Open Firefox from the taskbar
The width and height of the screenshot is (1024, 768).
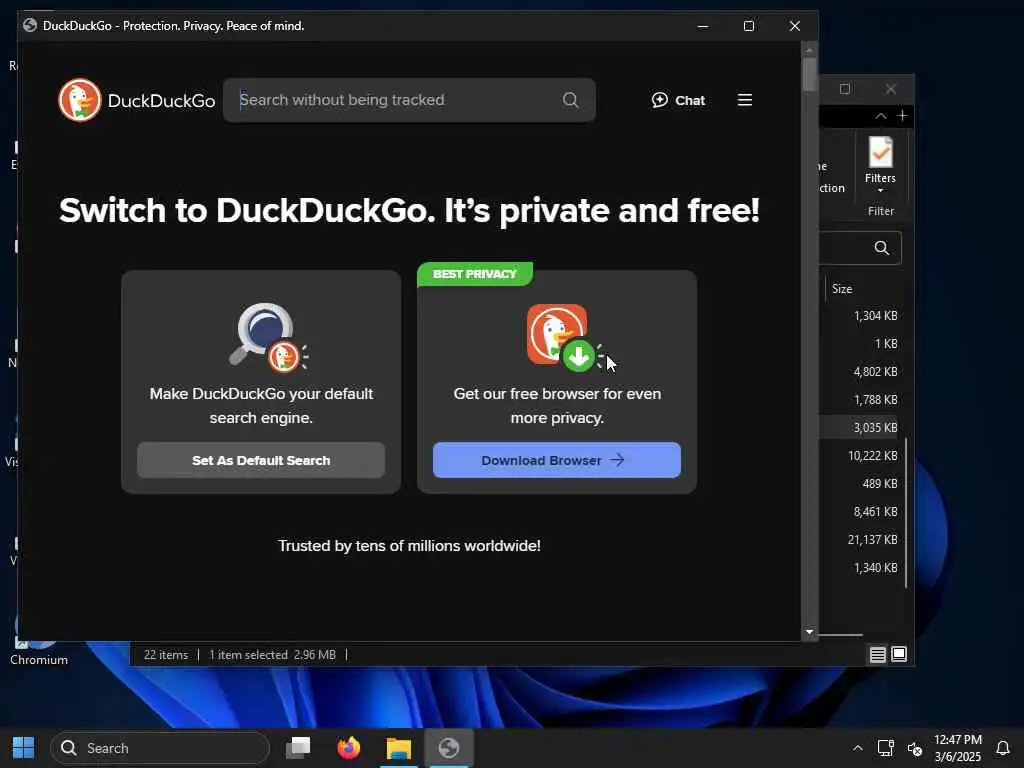[x=349, y=748]
